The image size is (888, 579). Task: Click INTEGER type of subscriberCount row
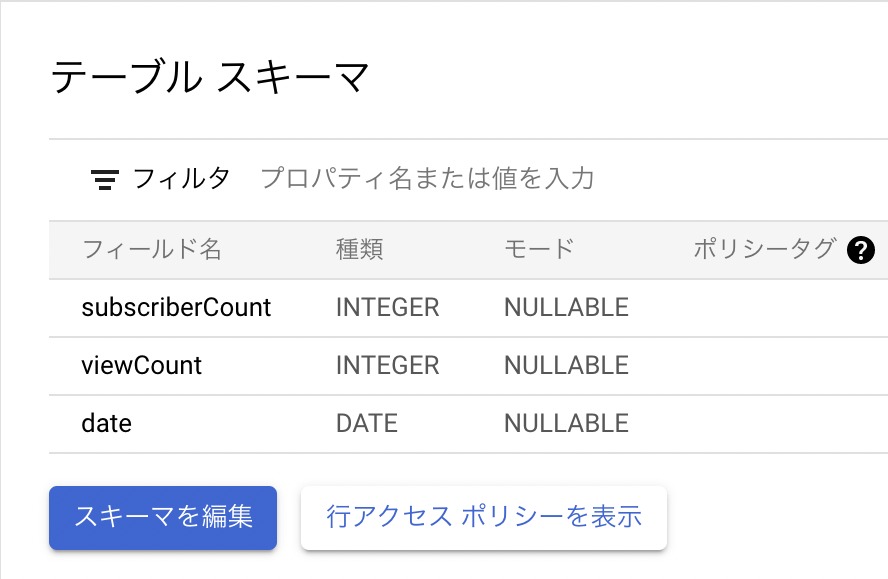click(x=387, y=308)
